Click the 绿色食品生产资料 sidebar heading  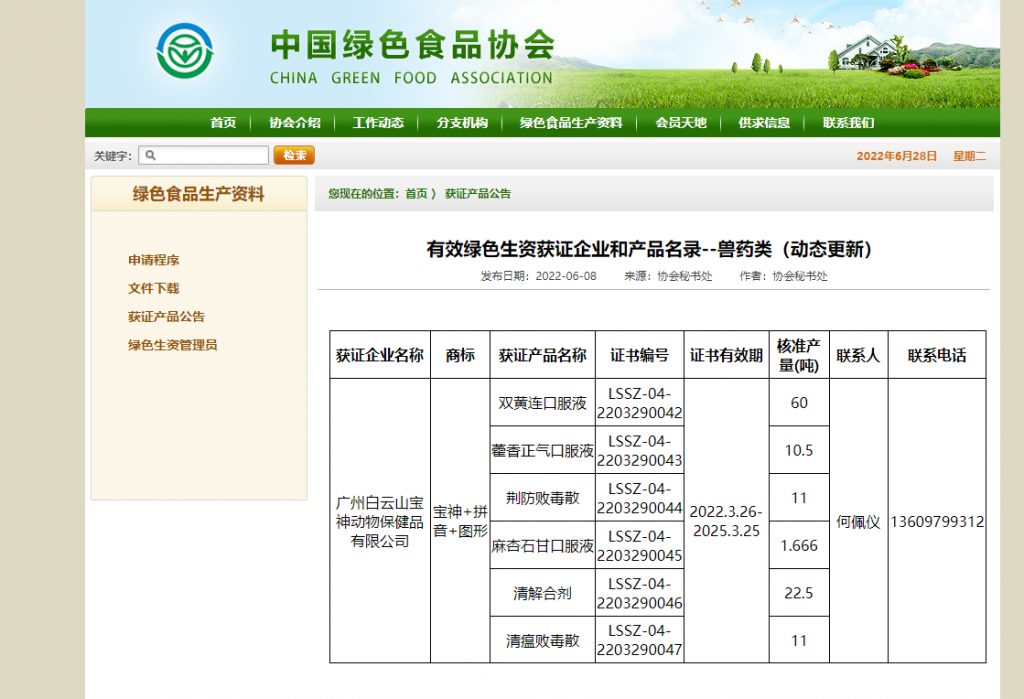199,194
